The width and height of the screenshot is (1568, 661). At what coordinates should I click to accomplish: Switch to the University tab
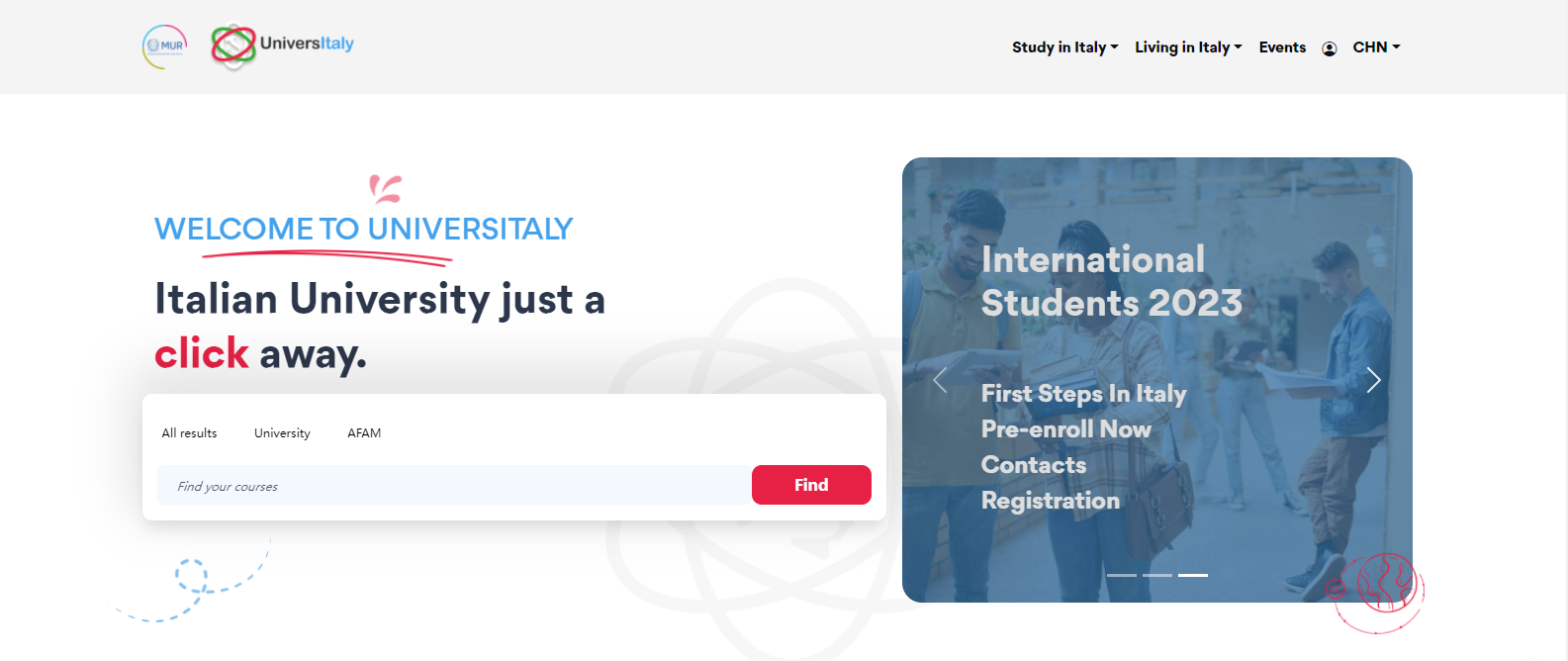pos(282,433)
